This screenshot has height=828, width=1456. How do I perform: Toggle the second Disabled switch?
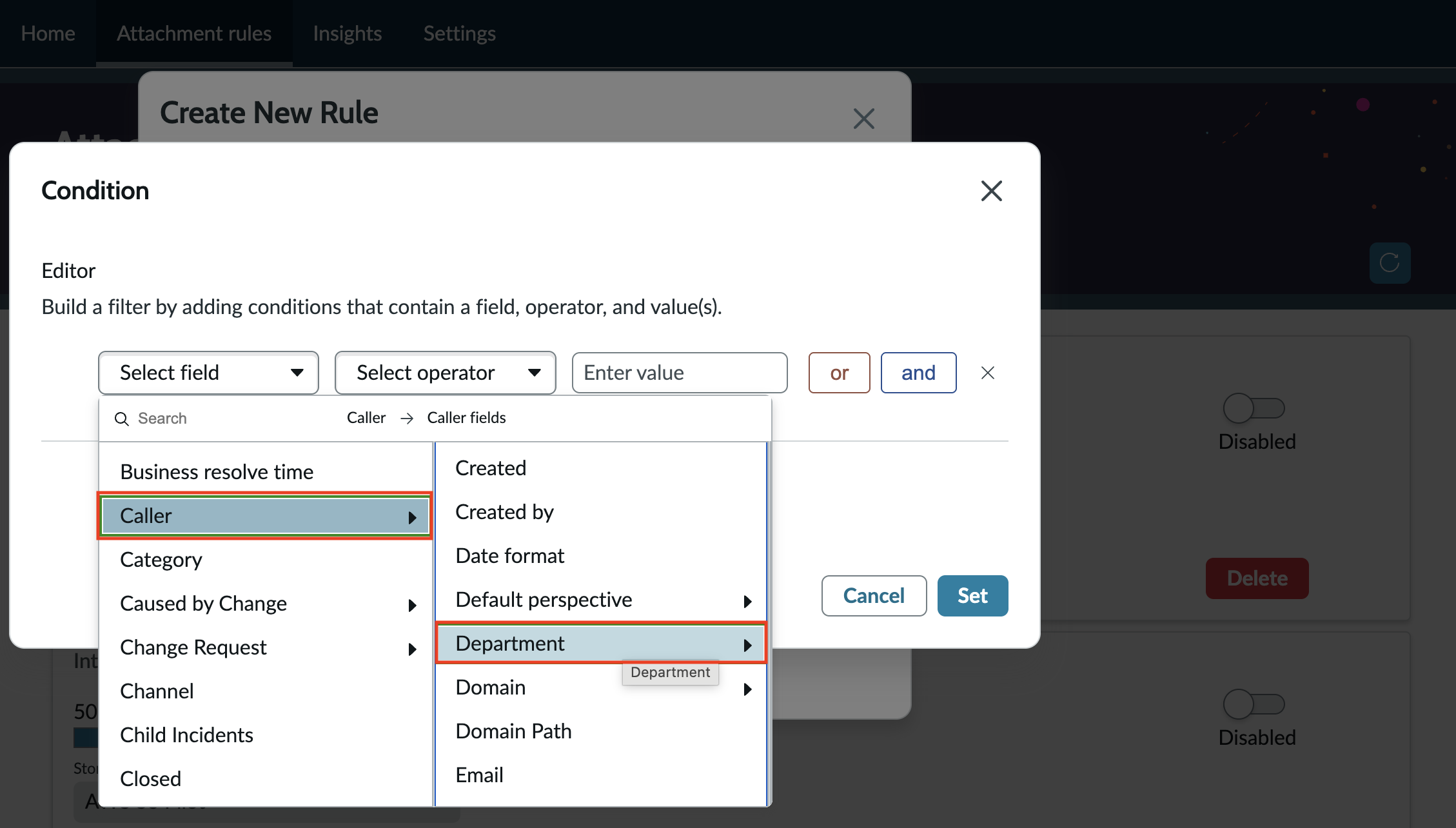tap(1254, 704)
